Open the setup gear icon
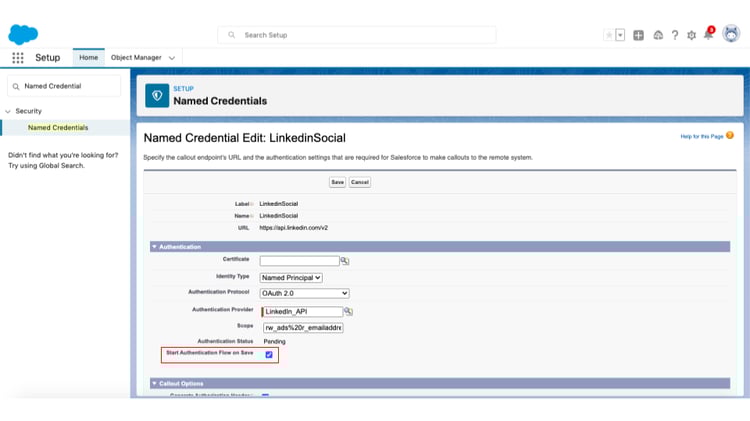750x421 pixels. pyautogui.click(x=692, y=35)
